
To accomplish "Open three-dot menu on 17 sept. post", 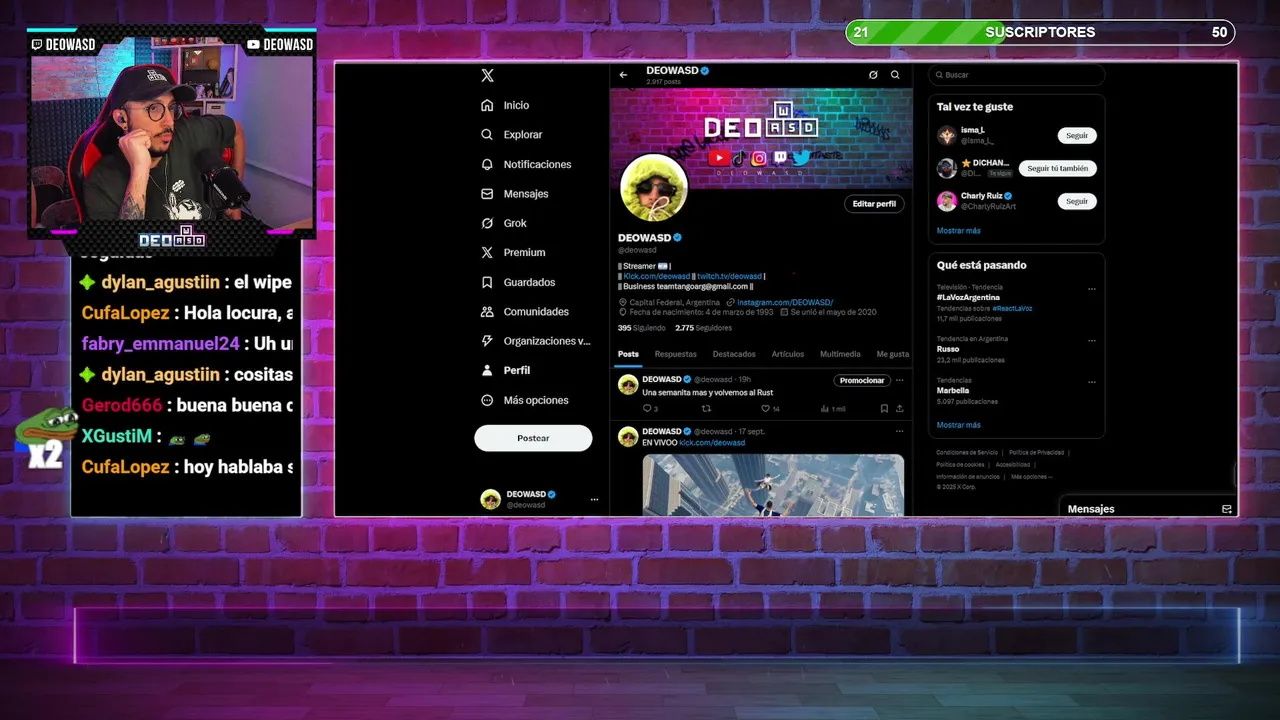I will (899, 431).
